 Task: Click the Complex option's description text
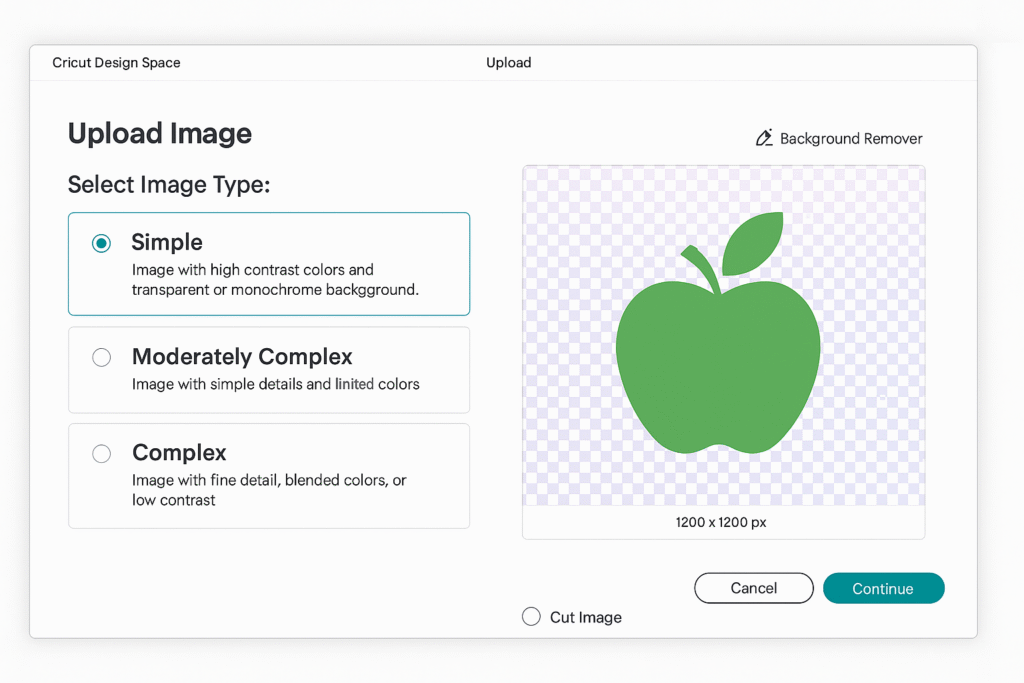tap(268, 490)
